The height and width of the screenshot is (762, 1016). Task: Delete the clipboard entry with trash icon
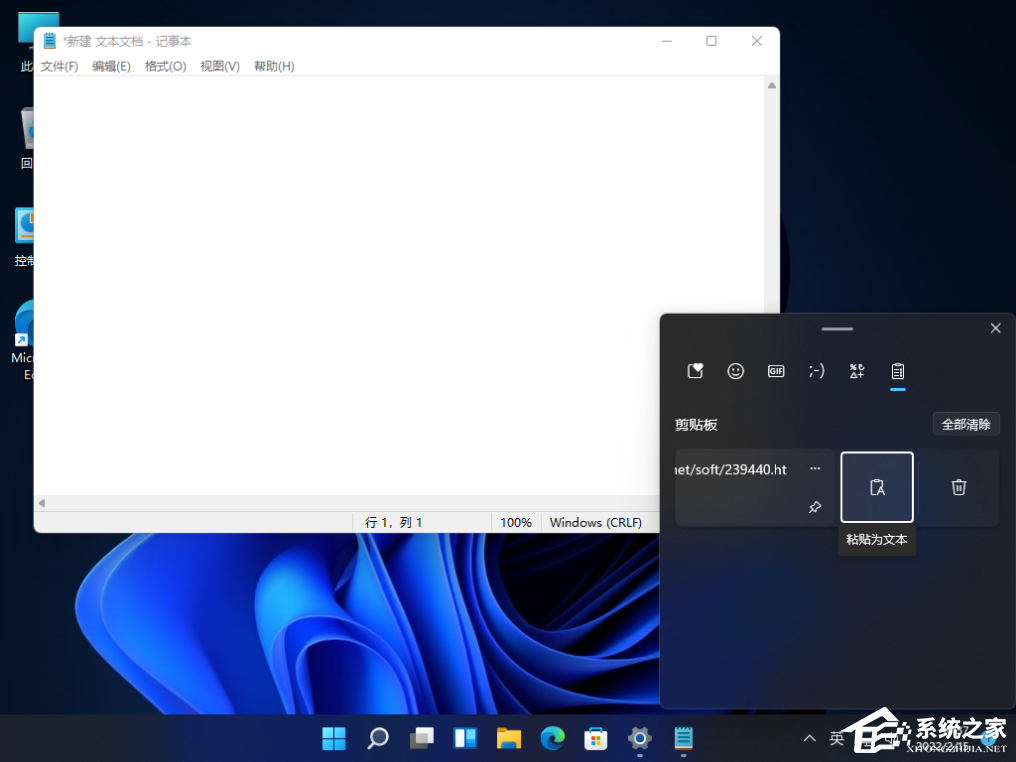click(x=958, y=487)
